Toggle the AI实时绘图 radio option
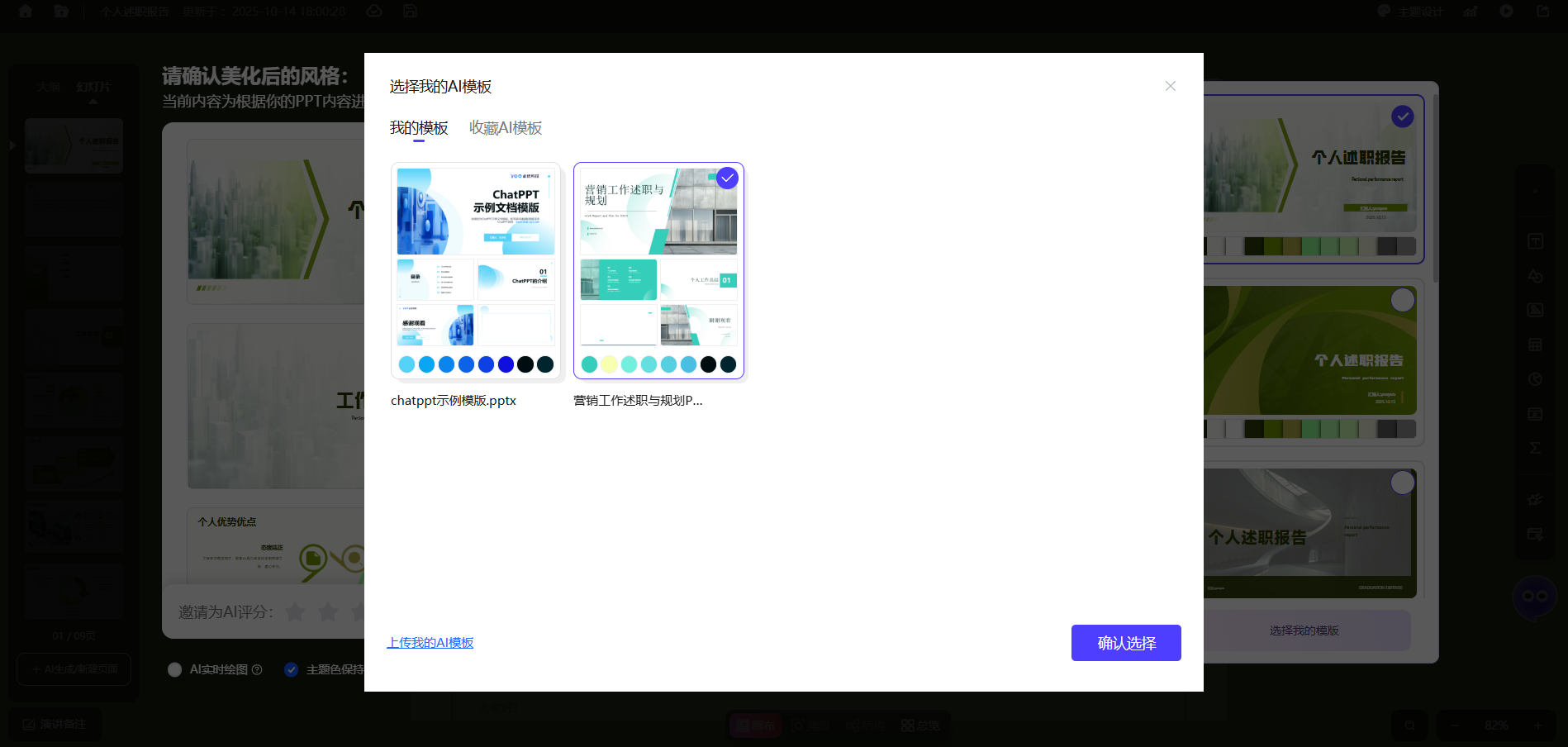Viewport: 1568px width, 747px height. (175, 670)
